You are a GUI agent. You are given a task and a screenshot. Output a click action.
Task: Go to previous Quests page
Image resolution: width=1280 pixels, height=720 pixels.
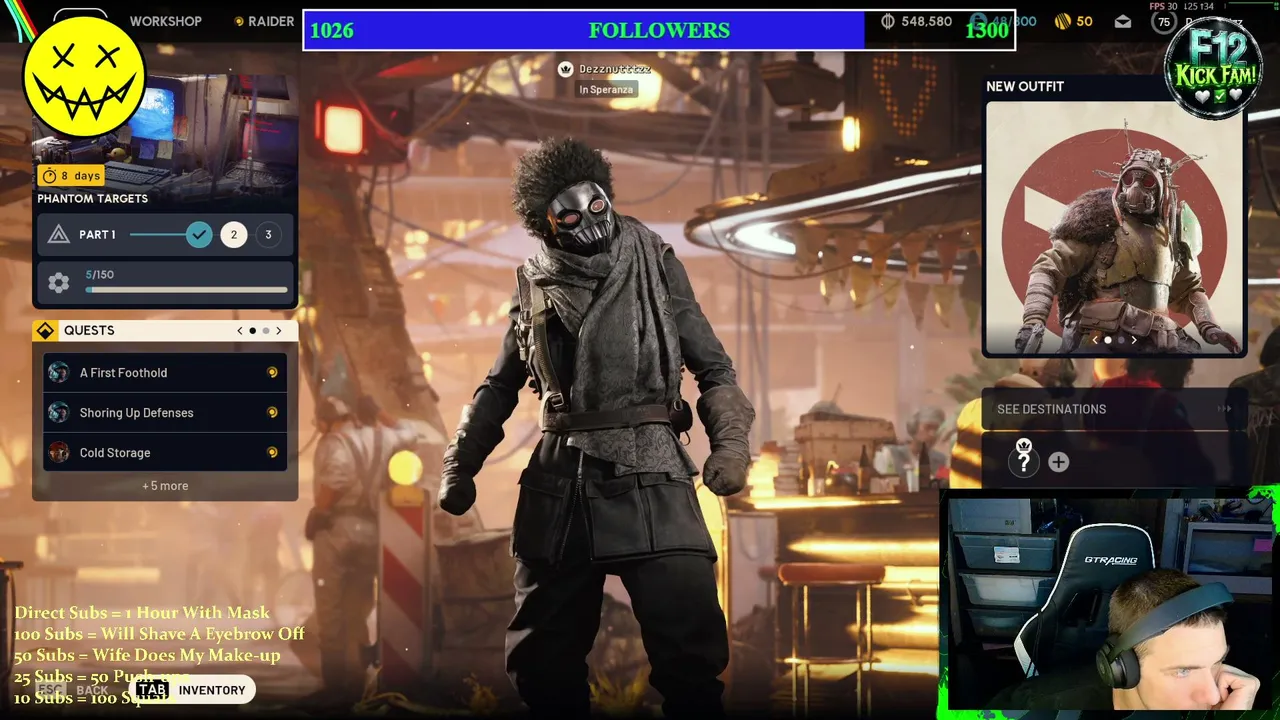pos(239,331)
